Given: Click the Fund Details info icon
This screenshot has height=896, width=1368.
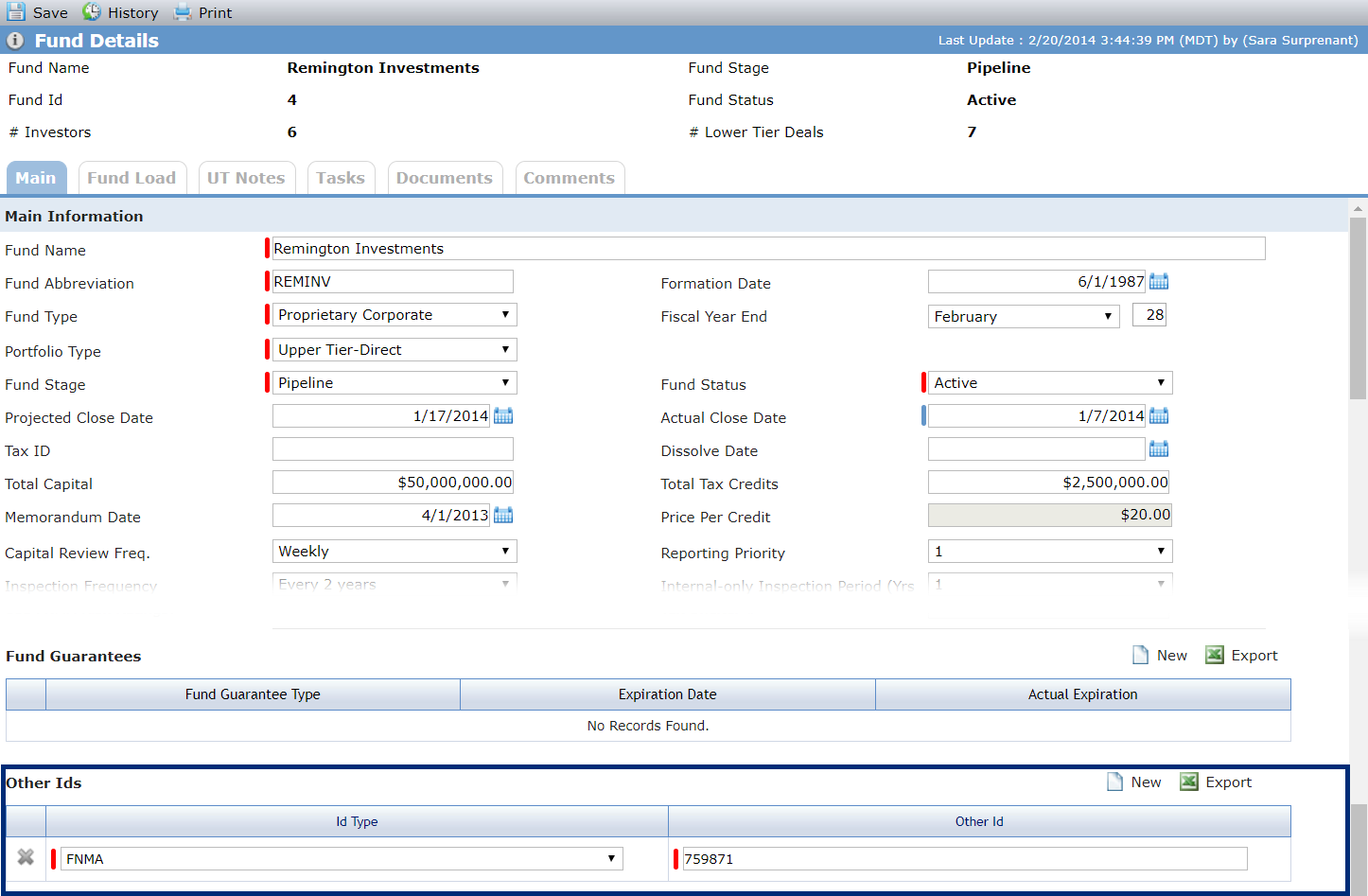Looking at the screenshot, I should coord(15,41).
